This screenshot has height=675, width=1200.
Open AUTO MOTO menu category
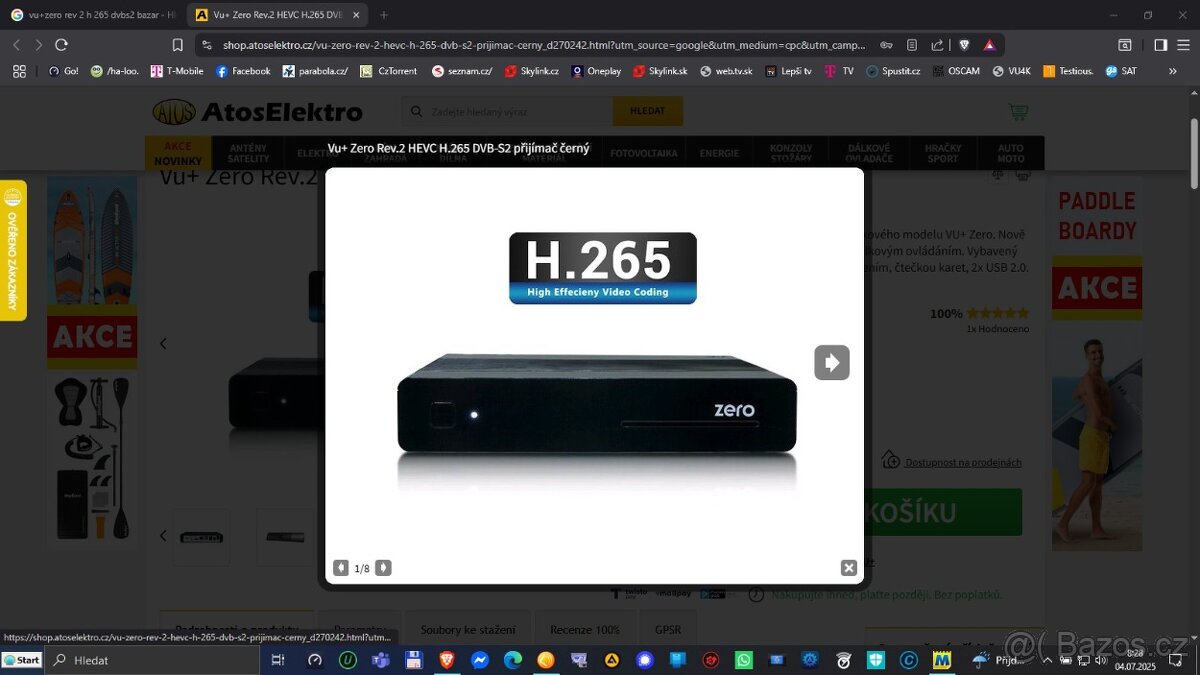click(x=1011, y=153)
